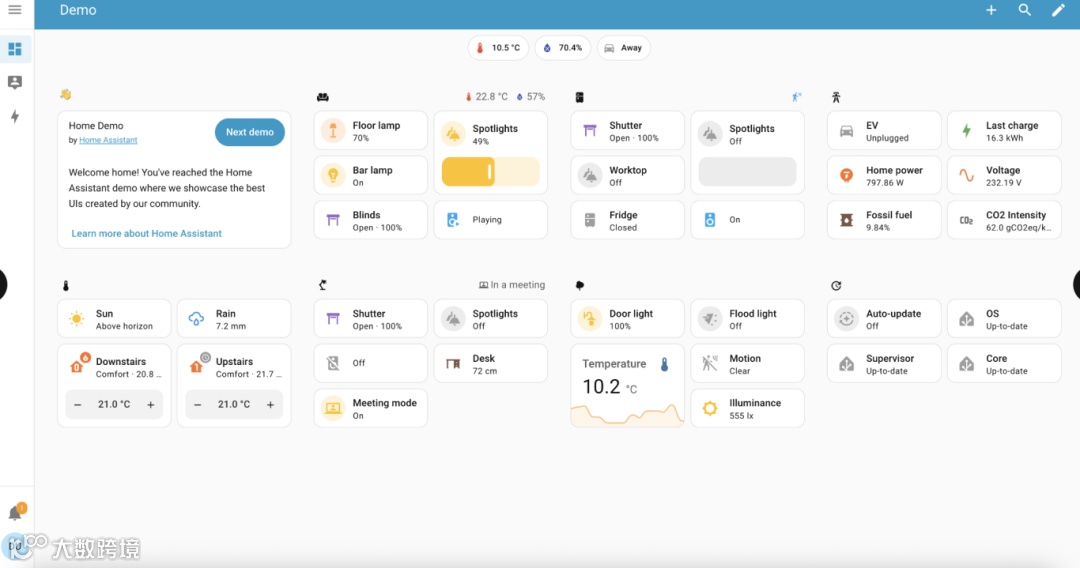Open the office Shutter icon
Image resolution: width=1080 pixels, height=568 pixels.
[x=333, y=319]
